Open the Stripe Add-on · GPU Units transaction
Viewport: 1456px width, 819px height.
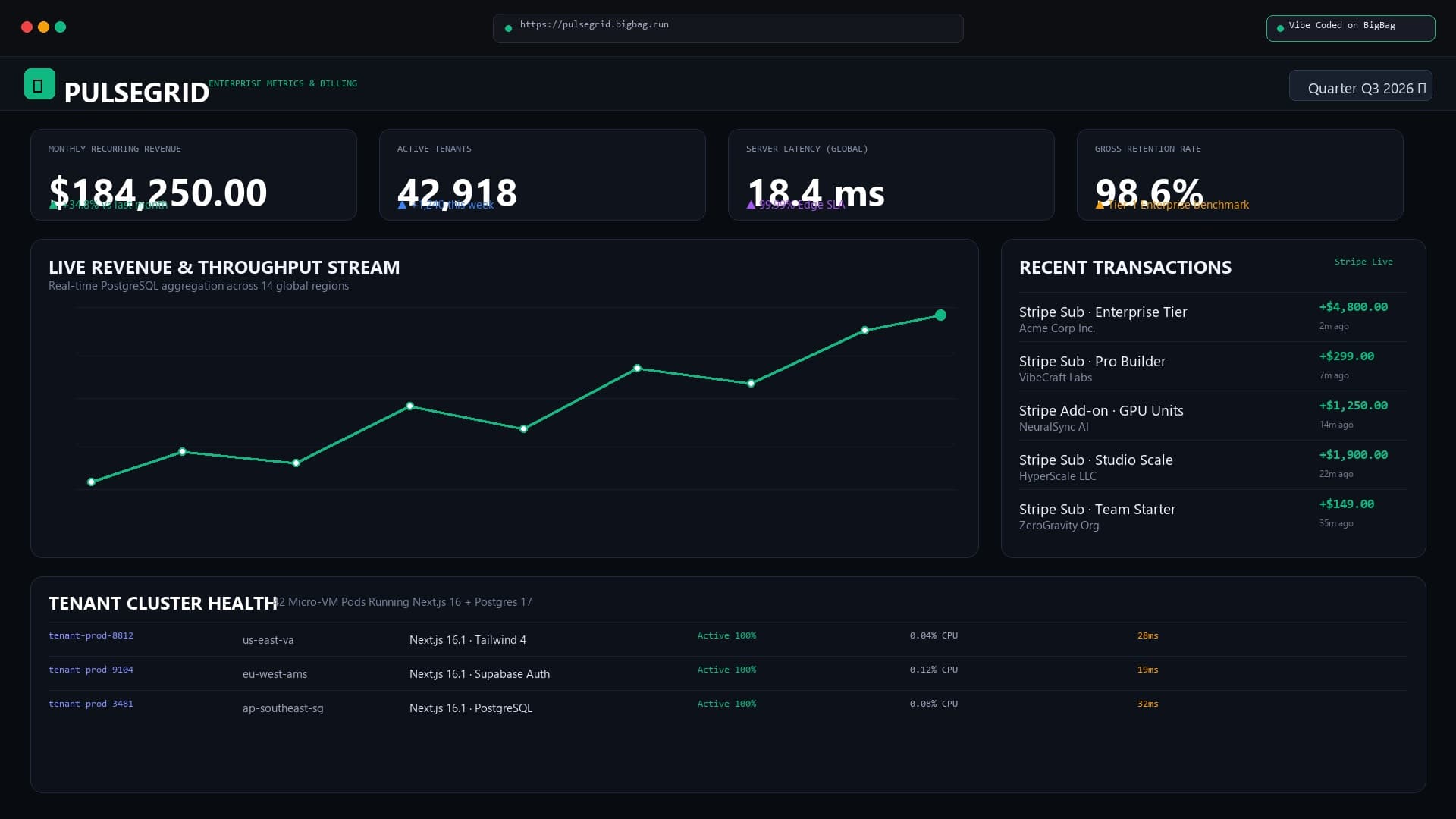coord(1213,416)
